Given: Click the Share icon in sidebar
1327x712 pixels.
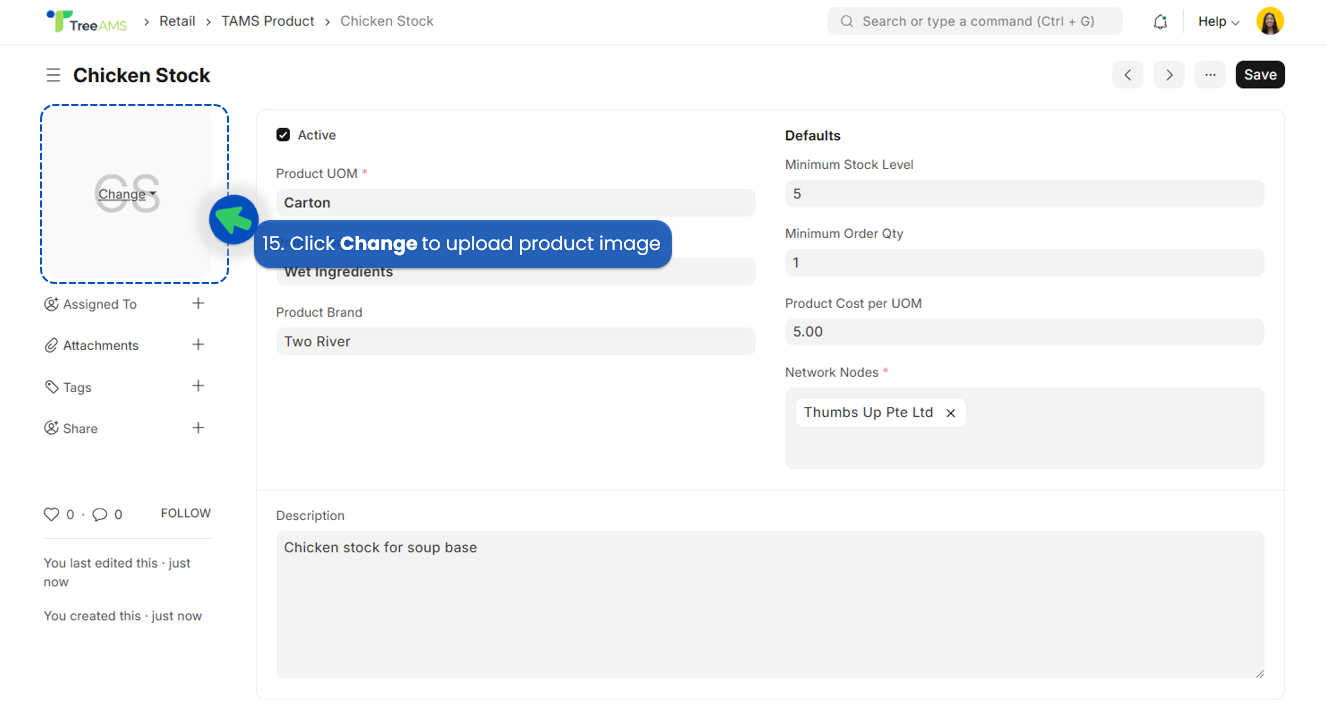Looking at the screenshot, I should click(51, 428).
